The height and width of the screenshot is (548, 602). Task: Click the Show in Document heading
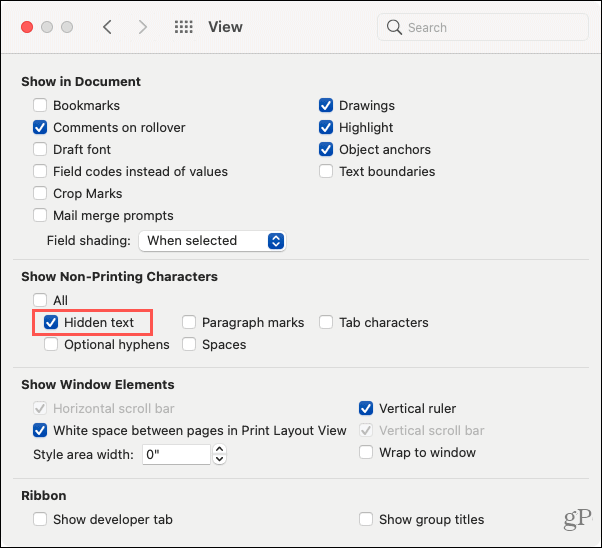pos(81,82)
